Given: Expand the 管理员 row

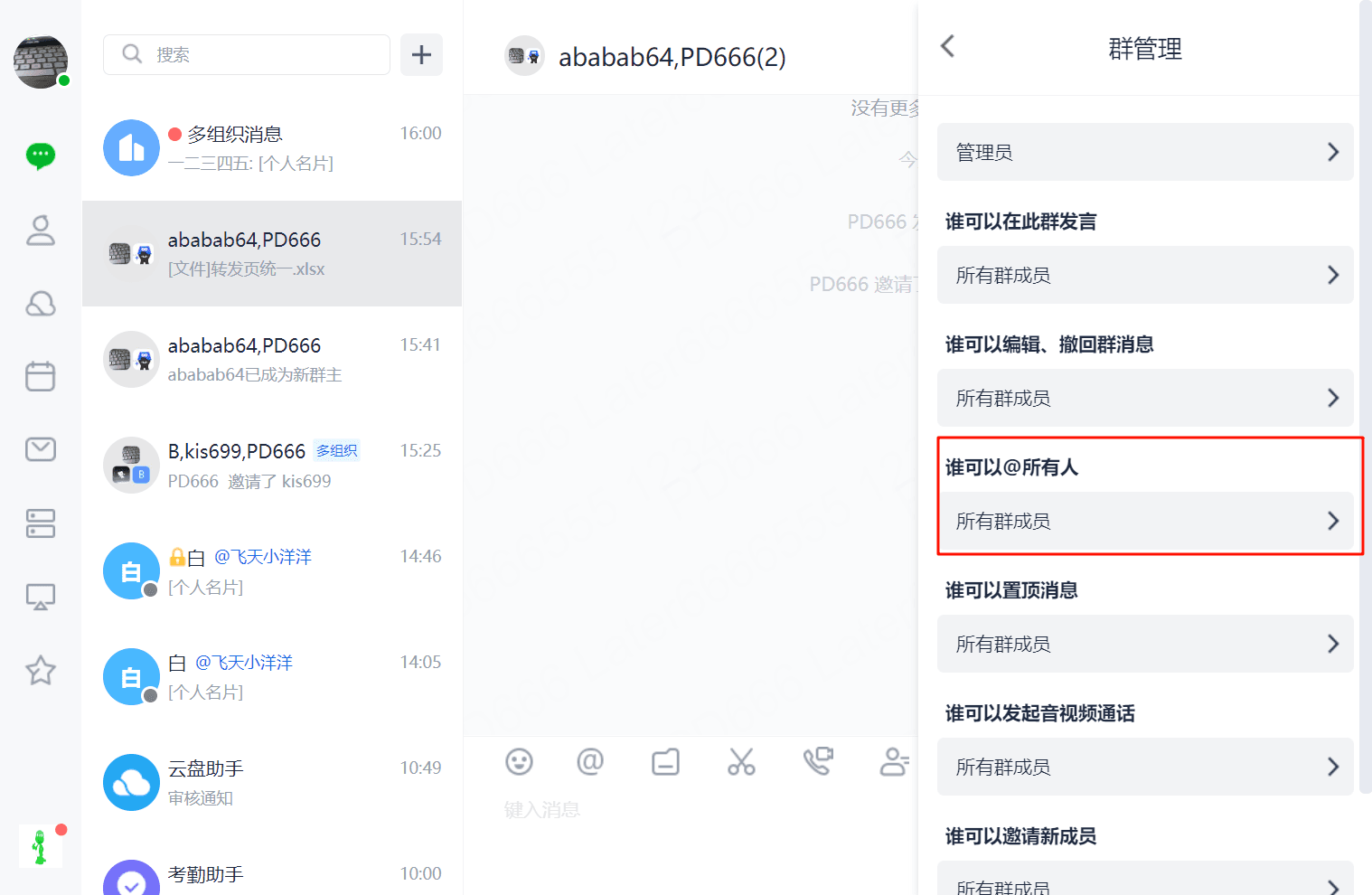Looking at the screenshot, I should 1145,152.
